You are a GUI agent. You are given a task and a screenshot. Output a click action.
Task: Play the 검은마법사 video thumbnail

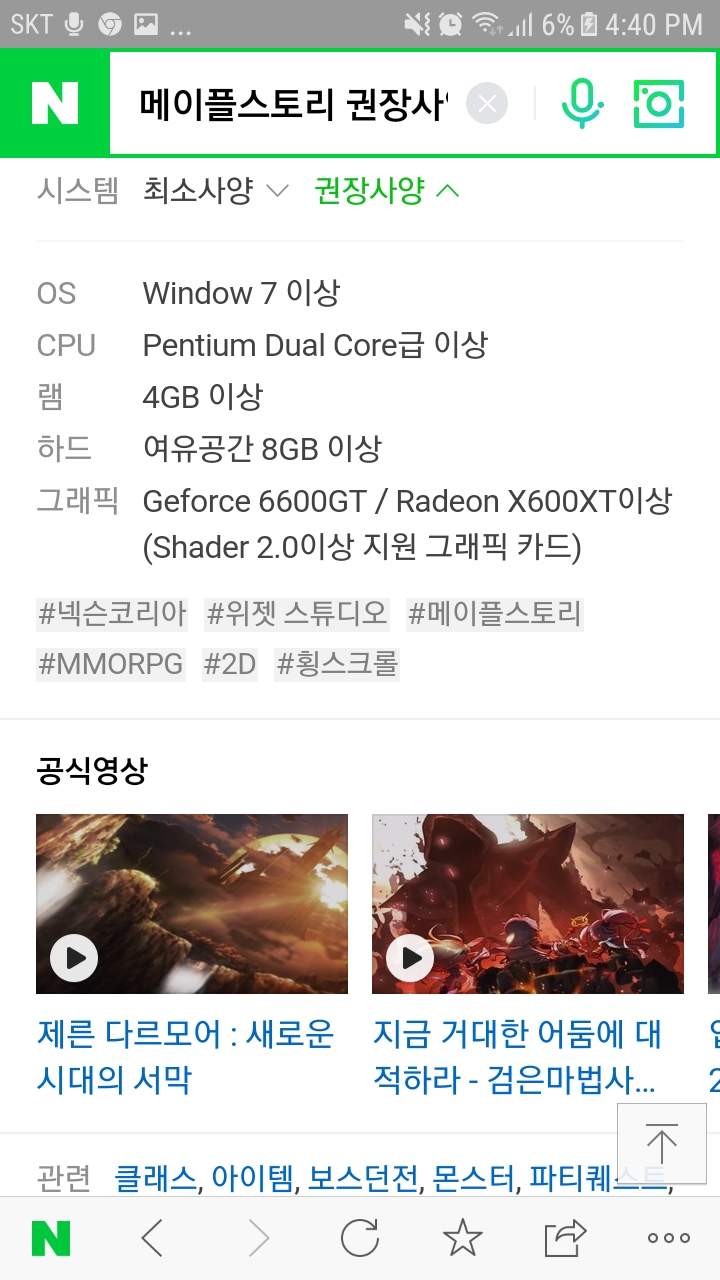528,904
